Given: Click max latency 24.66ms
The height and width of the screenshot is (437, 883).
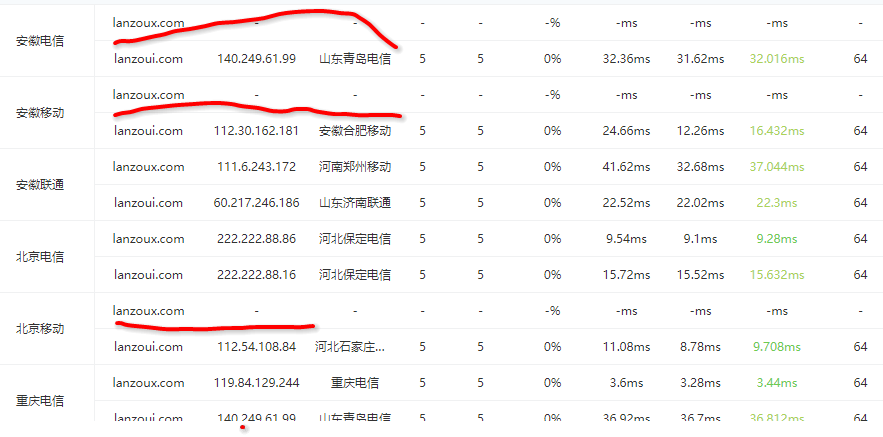Looking at the screenshot, I should pos(626,131).
